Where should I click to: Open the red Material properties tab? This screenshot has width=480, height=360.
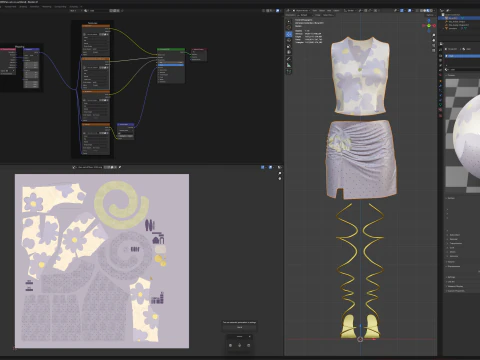coord(441,110)
